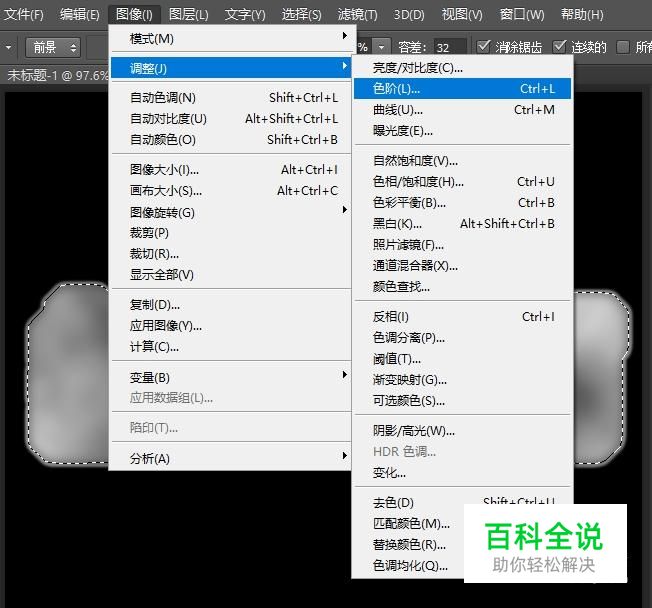Select the 未标题-1 document tab
This screenshot has width=652, height=608.
[x=57, y=75]
